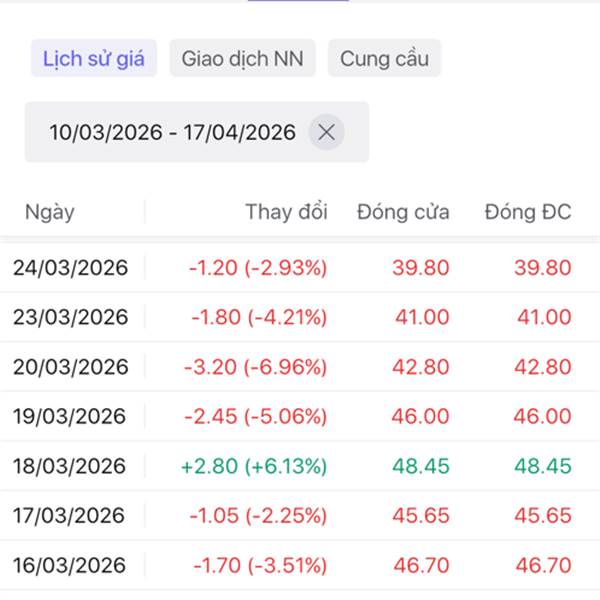
Task: Select the 23/03/2026 row date
Action: click(71, 317)
